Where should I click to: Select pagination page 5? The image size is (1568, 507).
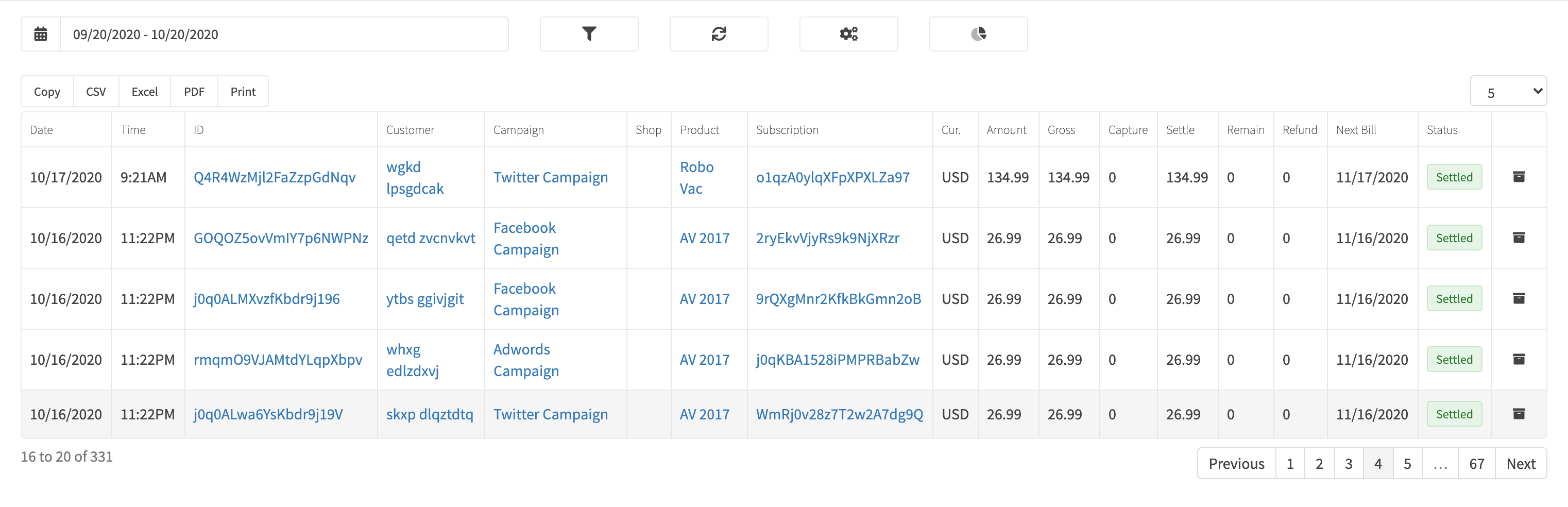(1407, 464)
